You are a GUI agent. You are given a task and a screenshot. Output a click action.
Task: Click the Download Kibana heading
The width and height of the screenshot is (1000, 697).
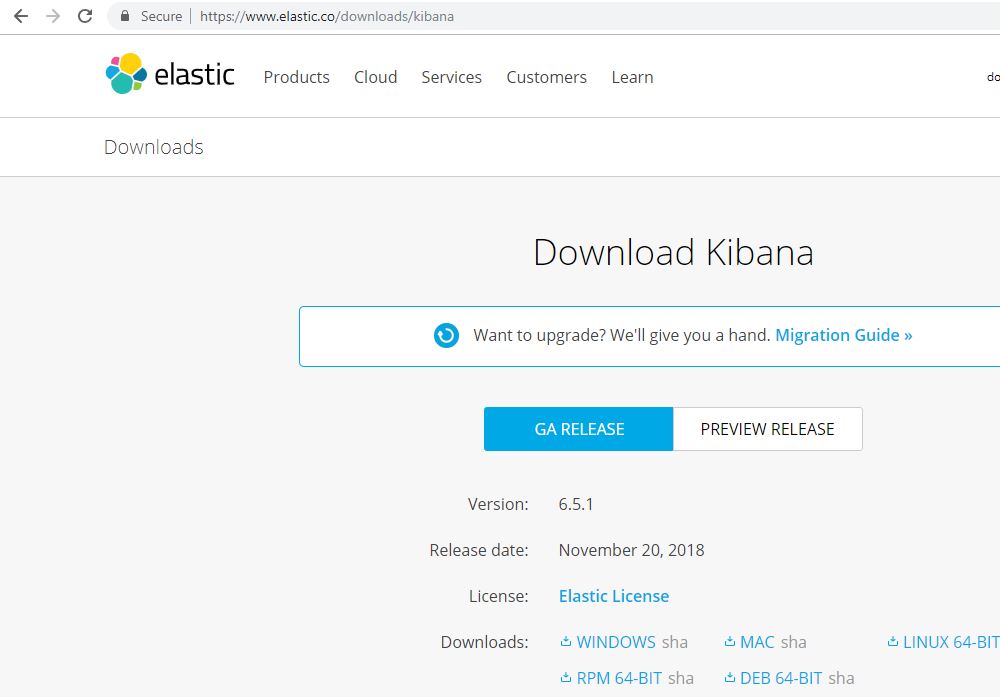point(673,253)
